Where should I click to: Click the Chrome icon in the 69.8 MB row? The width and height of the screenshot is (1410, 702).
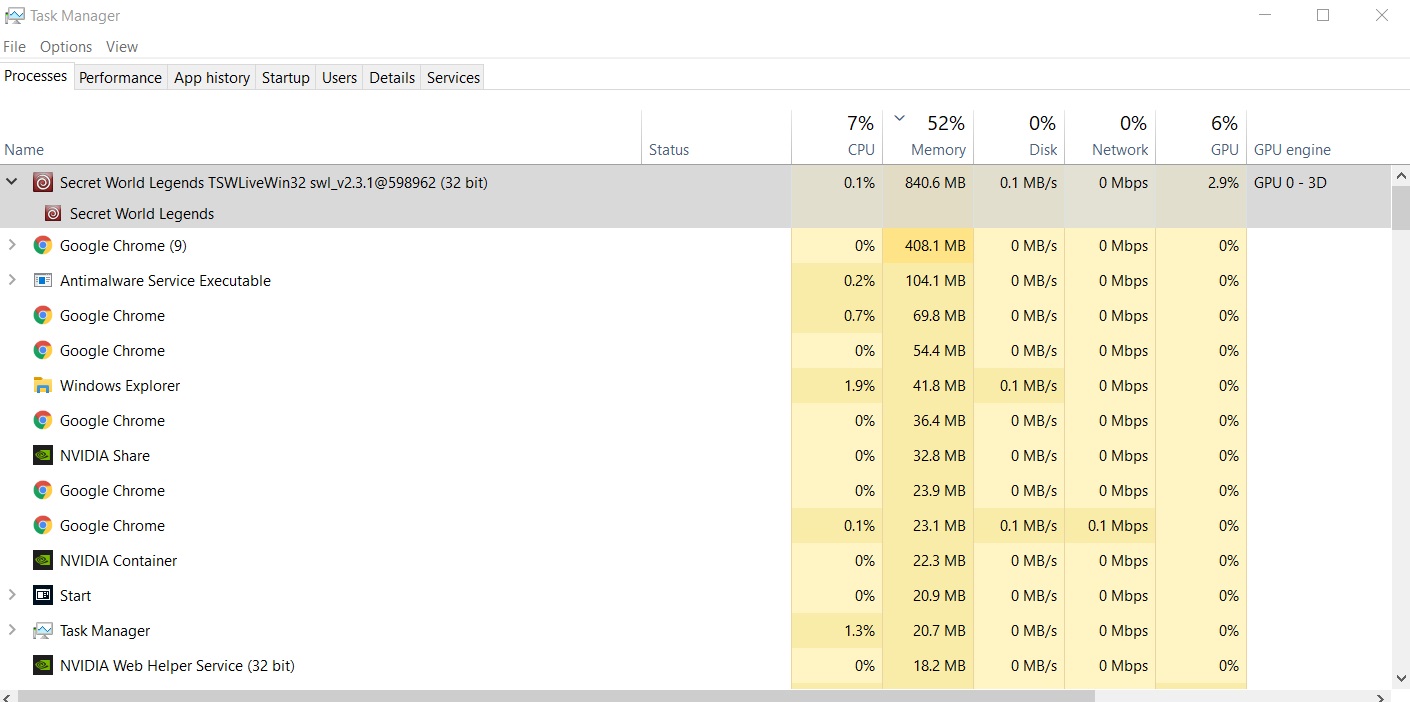point(42,316)
